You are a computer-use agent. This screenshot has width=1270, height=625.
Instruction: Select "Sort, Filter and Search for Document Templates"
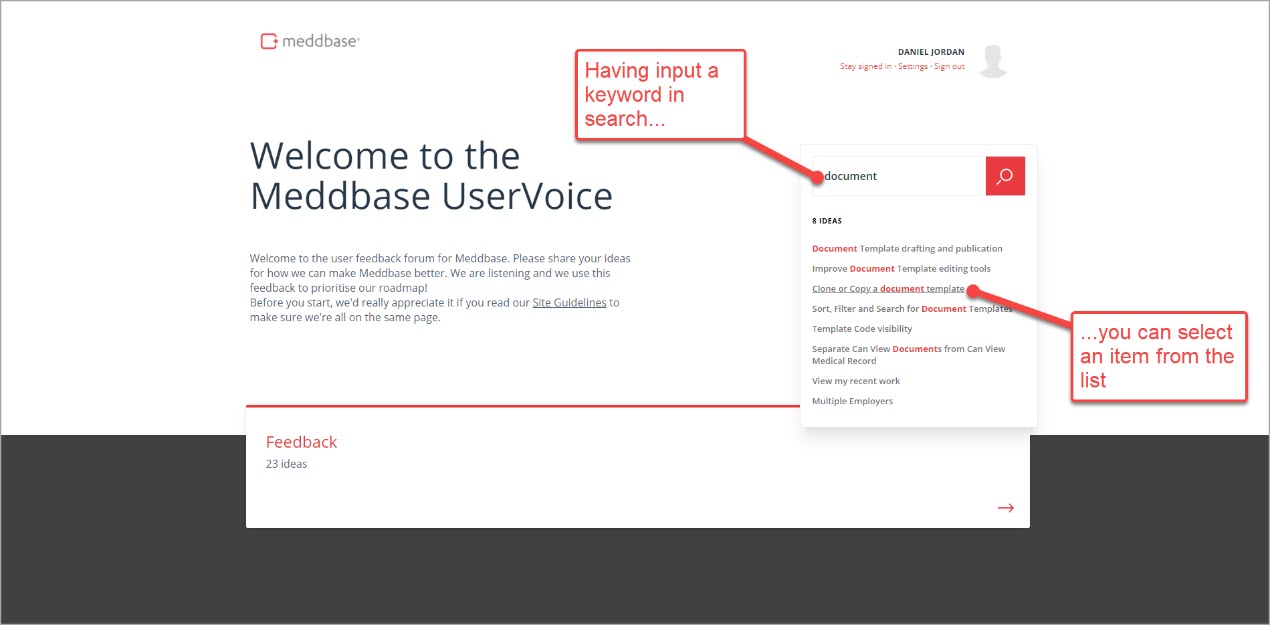coord(912,308)
